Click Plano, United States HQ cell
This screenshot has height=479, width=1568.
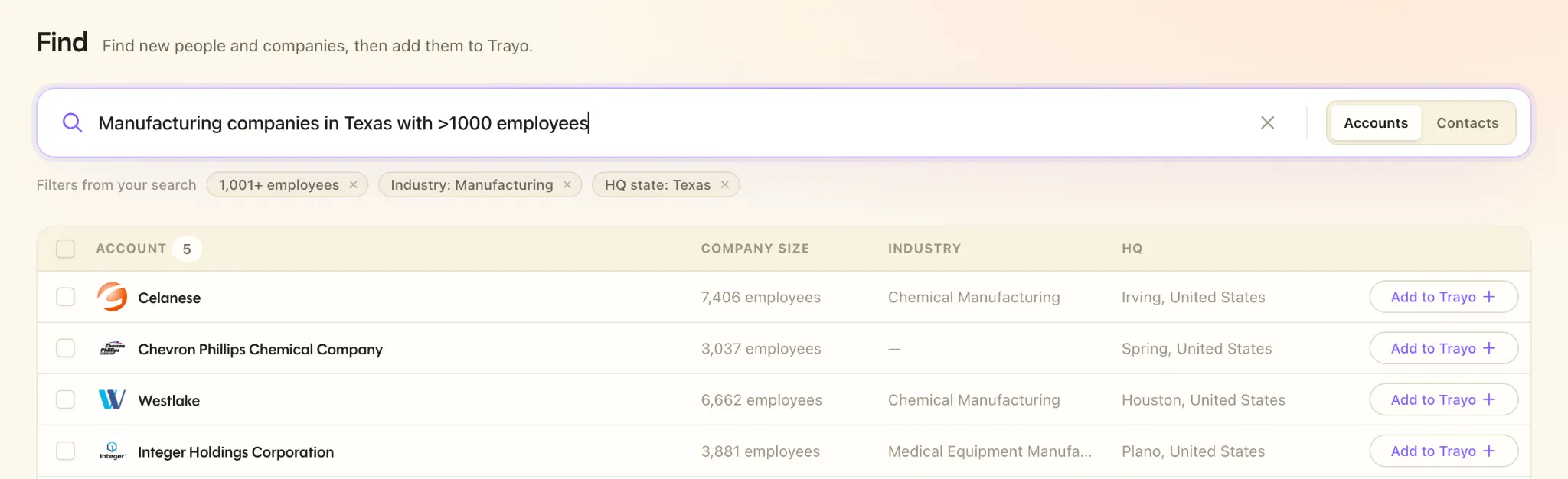pyautogui.click(x=1193, y=451)
